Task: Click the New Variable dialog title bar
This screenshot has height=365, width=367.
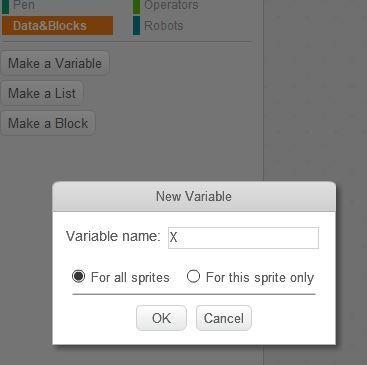Action: [194, 196]
